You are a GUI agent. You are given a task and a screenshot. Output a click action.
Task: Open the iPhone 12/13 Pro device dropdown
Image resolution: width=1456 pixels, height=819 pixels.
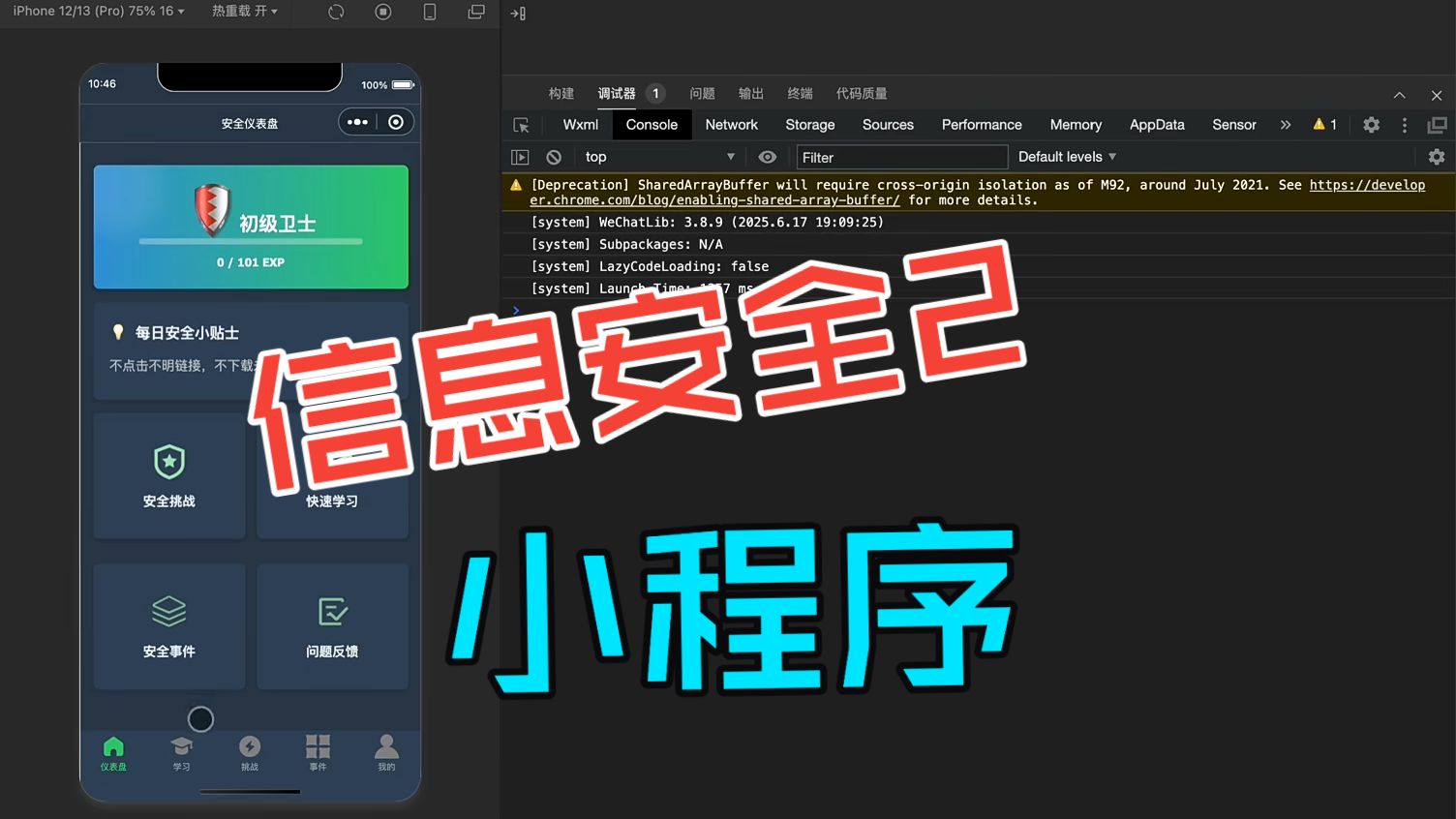tap(98, 11)
